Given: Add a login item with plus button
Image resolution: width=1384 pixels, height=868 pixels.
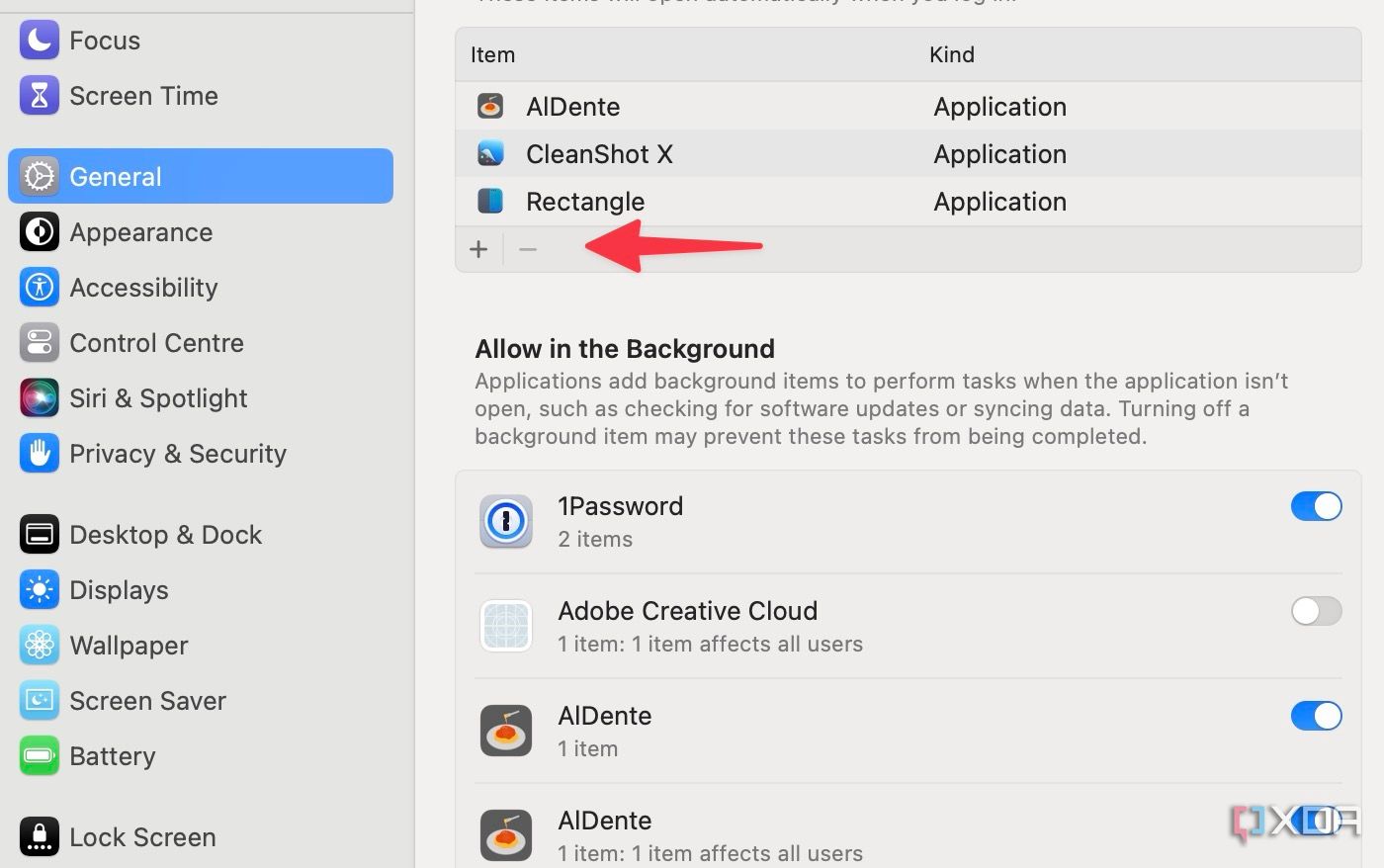Looking at the screenshot, I should click(x=478, y=249).
